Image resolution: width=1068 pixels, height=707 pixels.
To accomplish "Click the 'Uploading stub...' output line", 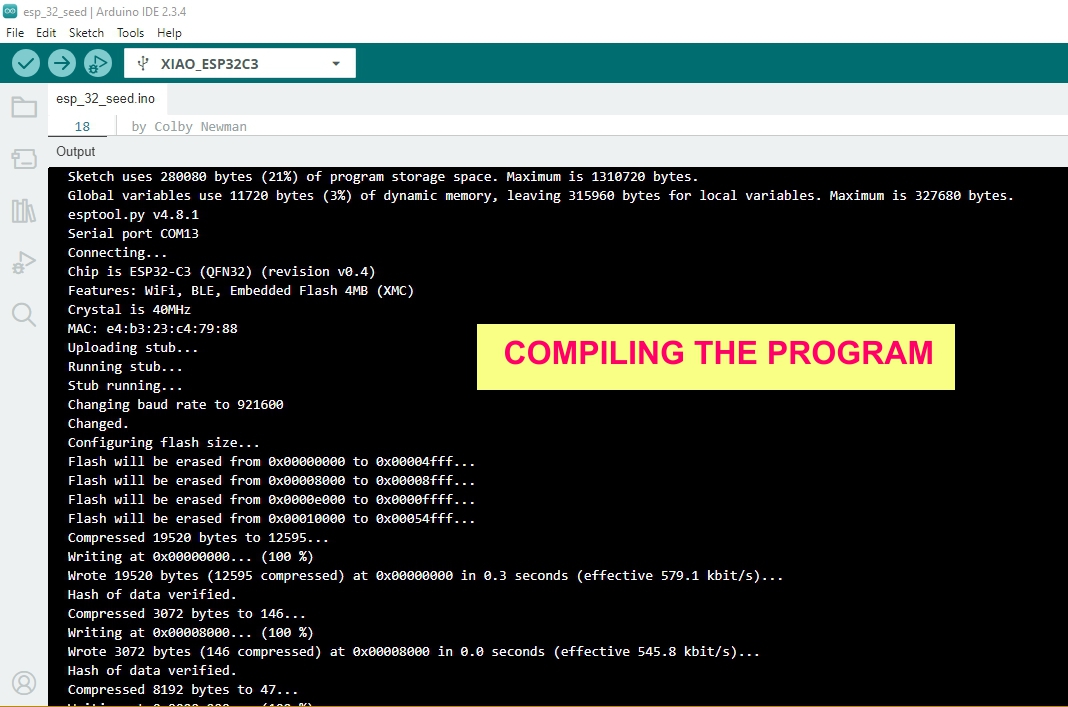I will tap(133, 347).
